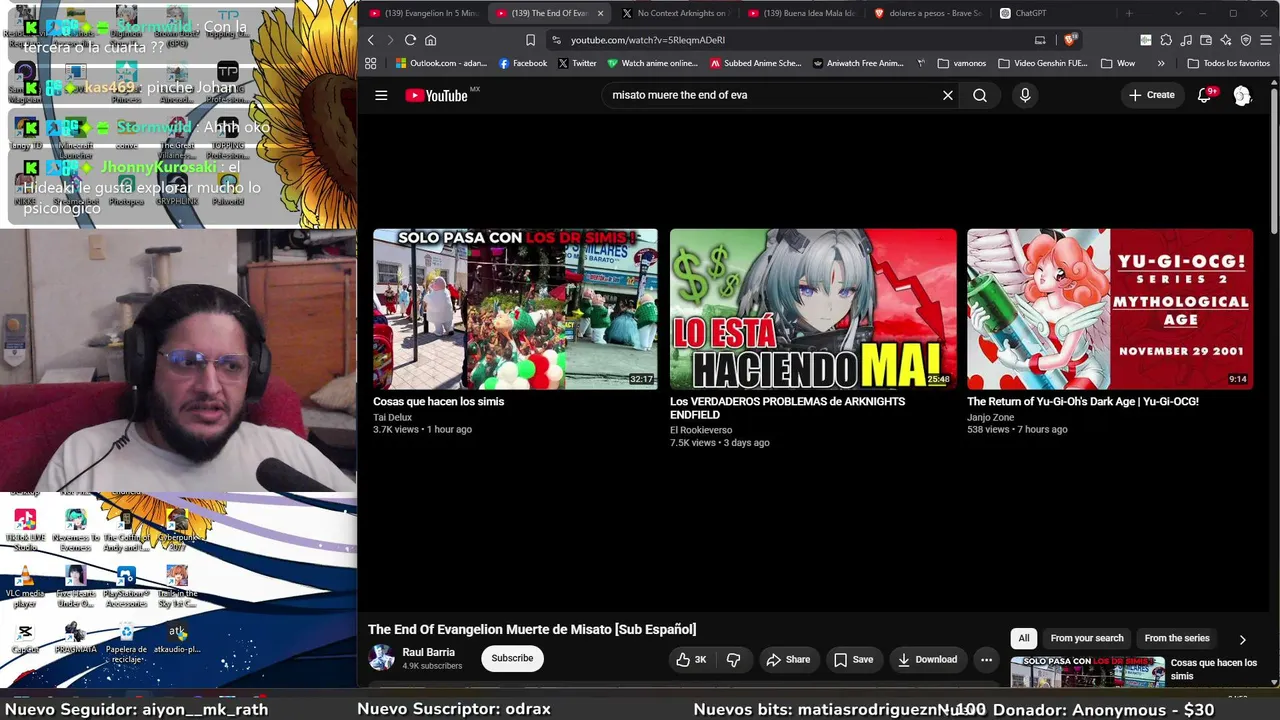Open the Brave main menu
This screenshot has width=1280, height=720.
point(1266,40)
